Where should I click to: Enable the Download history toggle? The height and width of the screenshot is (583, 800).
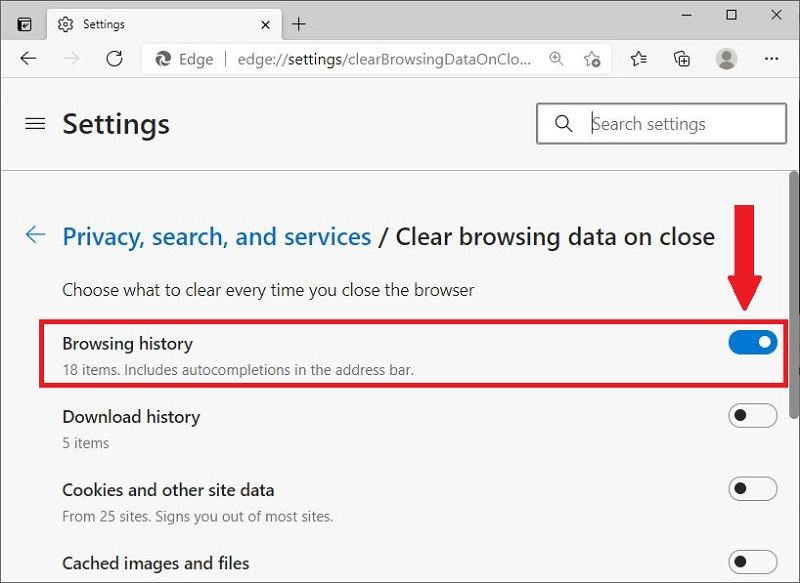[753, 415]
